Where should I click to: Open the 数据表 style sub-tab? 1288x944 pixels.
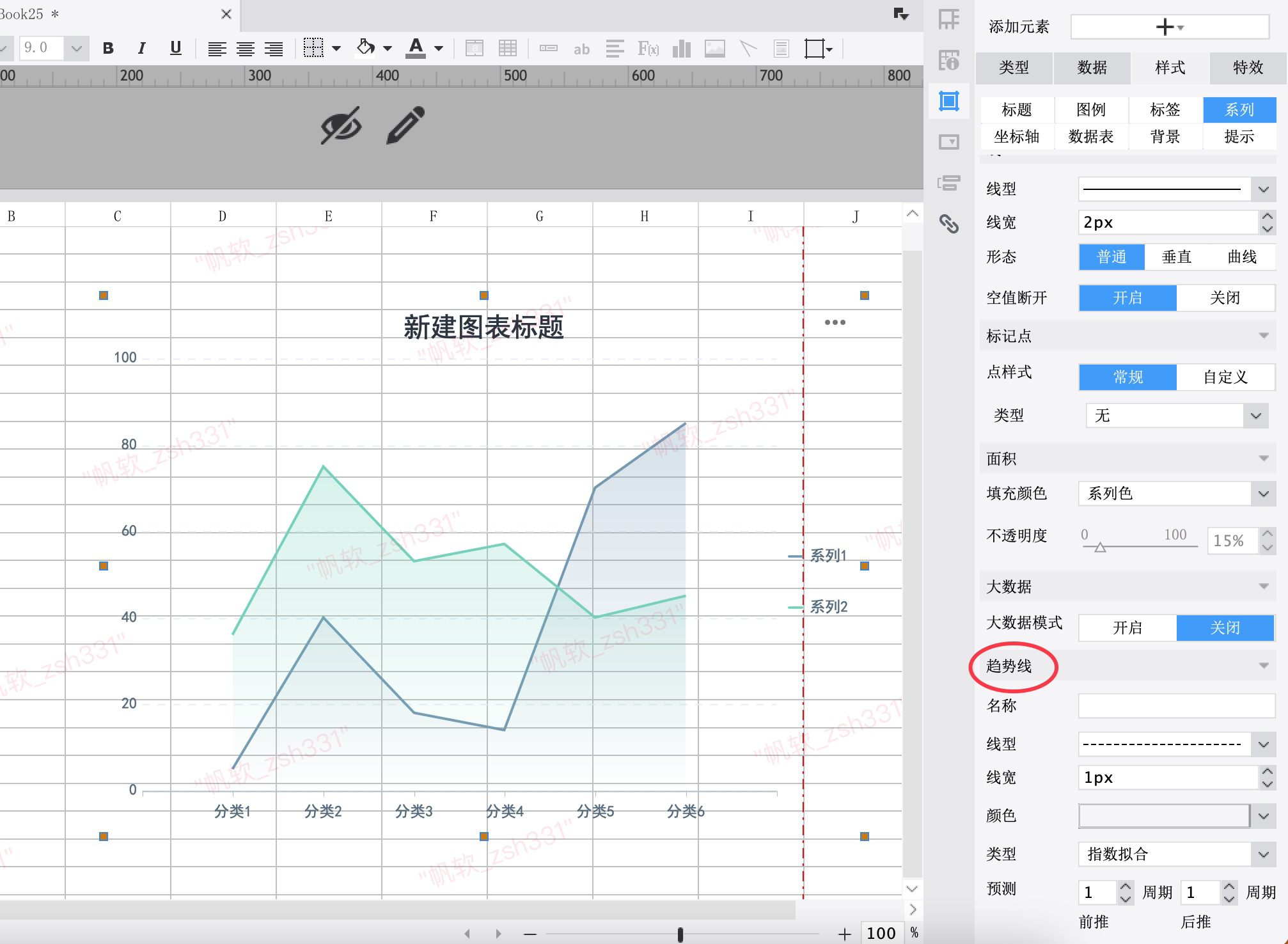tap(1091, 137)
